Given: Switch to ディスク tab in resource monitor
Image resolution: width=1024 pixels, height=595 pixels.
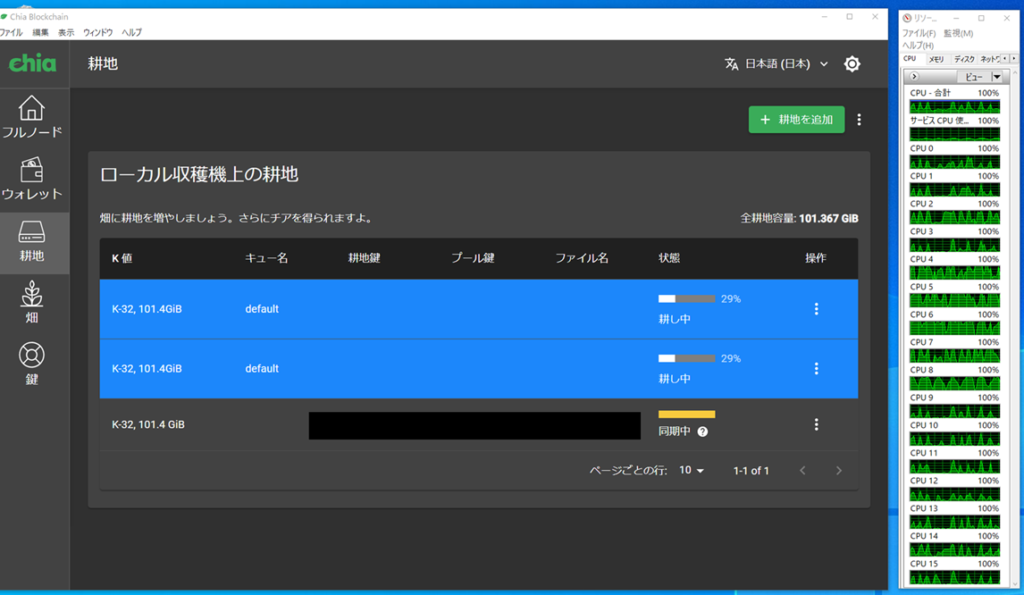Looking at the screenshot, I should (964, 59).
